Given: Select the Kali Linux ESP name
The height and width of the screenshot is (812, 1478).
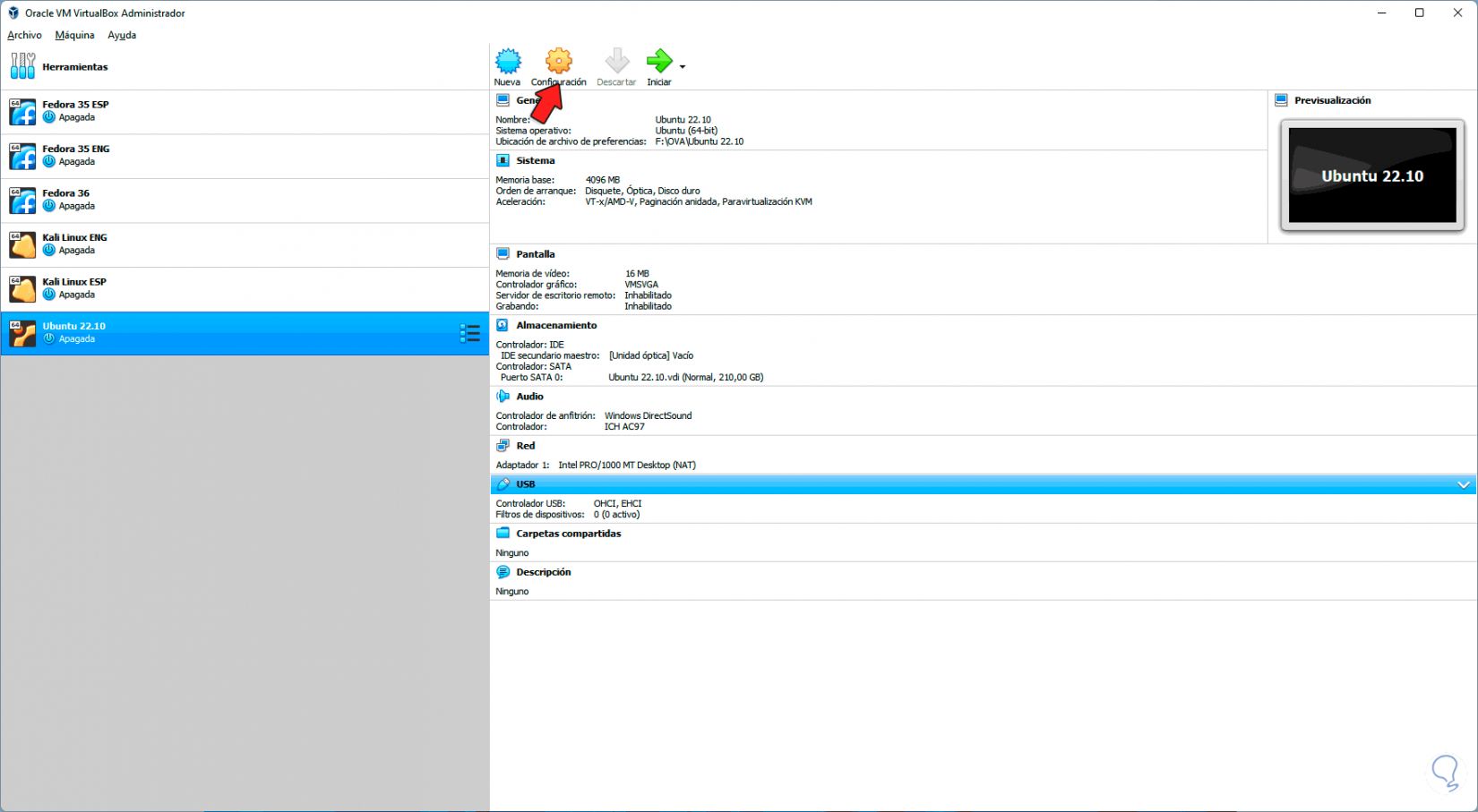Looking at the screenshot, I should point(74,281).
